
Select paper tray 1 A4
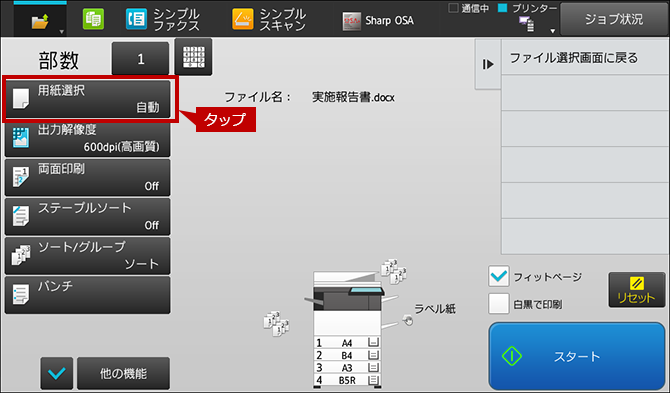(x=347, y=343)
